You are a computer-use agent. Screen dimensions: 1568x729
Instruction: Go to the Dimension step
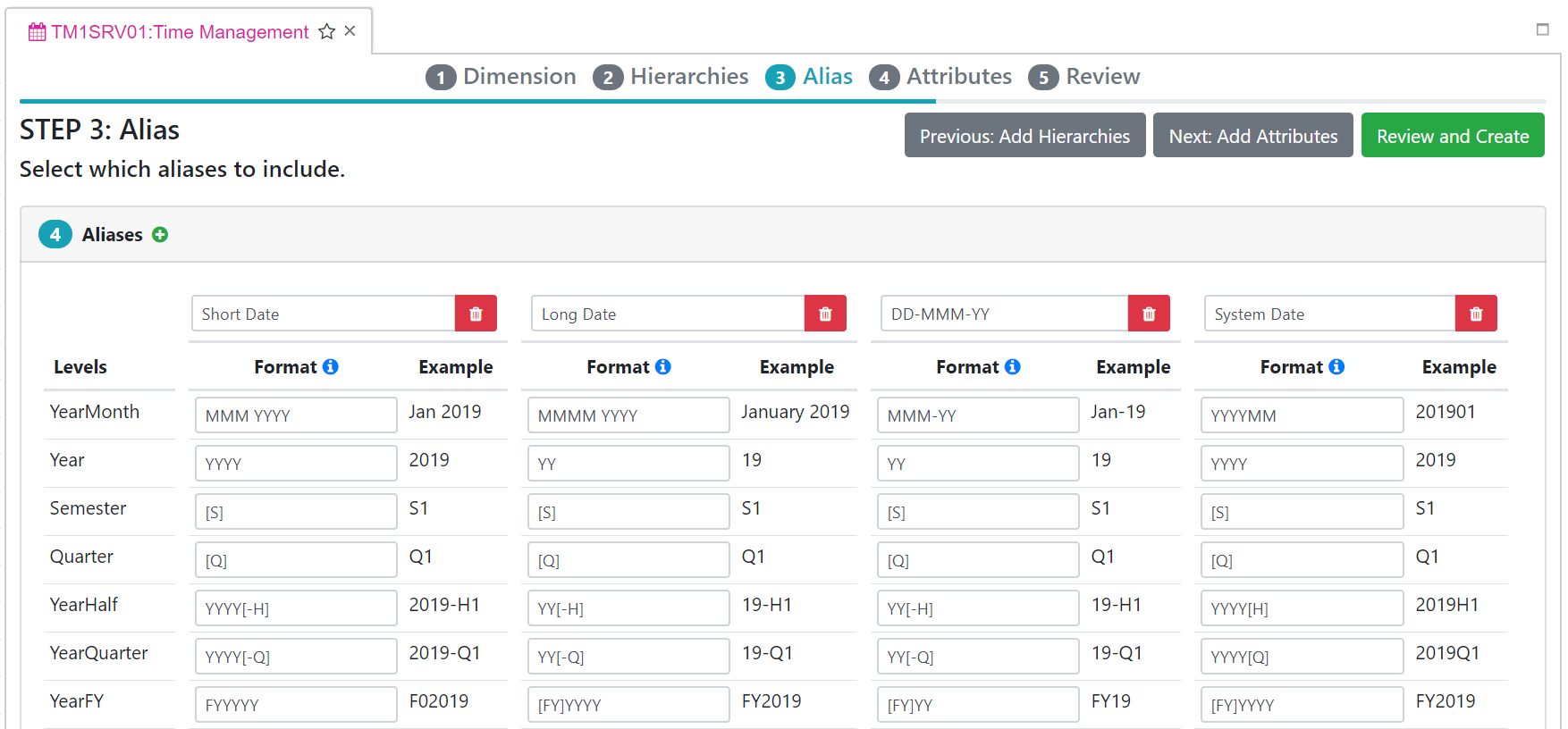tap(501, 77)
